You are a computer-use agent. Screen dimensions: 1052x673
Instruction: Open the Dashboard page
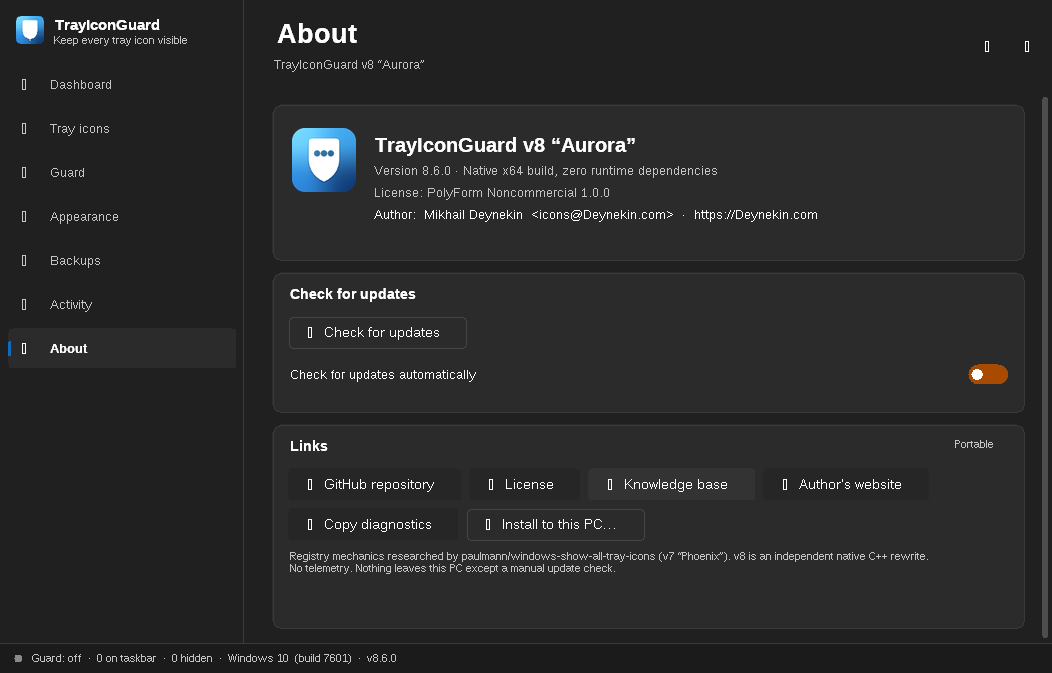121,85
